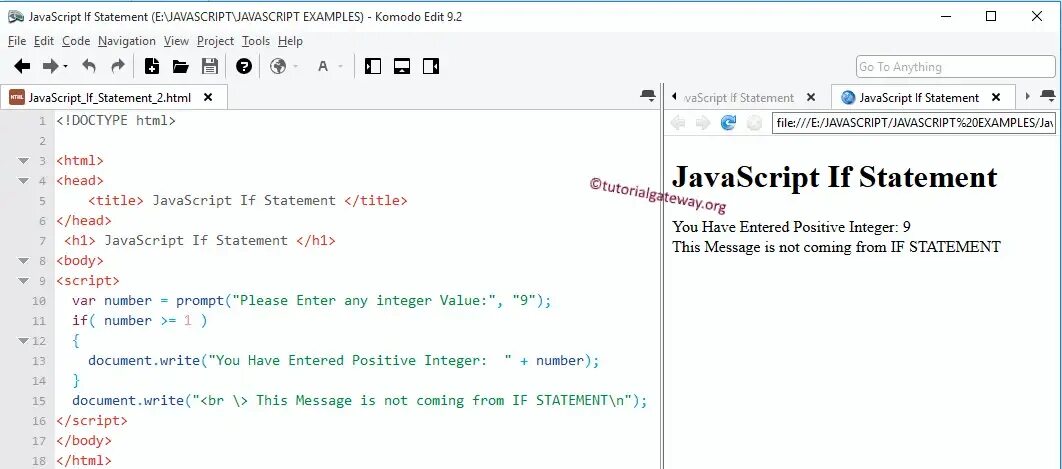Collapse the body tag fold on line 8
The width and height of the screenshot is (1062, 469).
tap(24, 261)
